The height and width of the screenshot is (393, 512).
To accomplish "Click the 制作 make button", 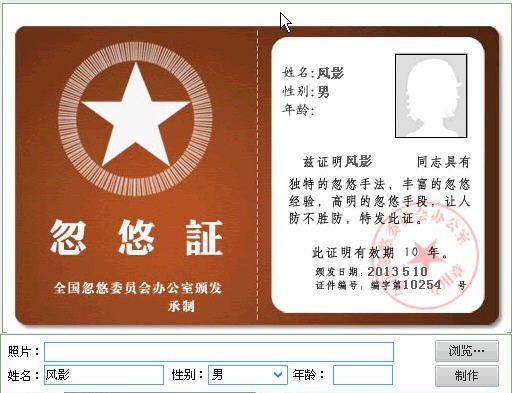I will click(x=467, y=376).
